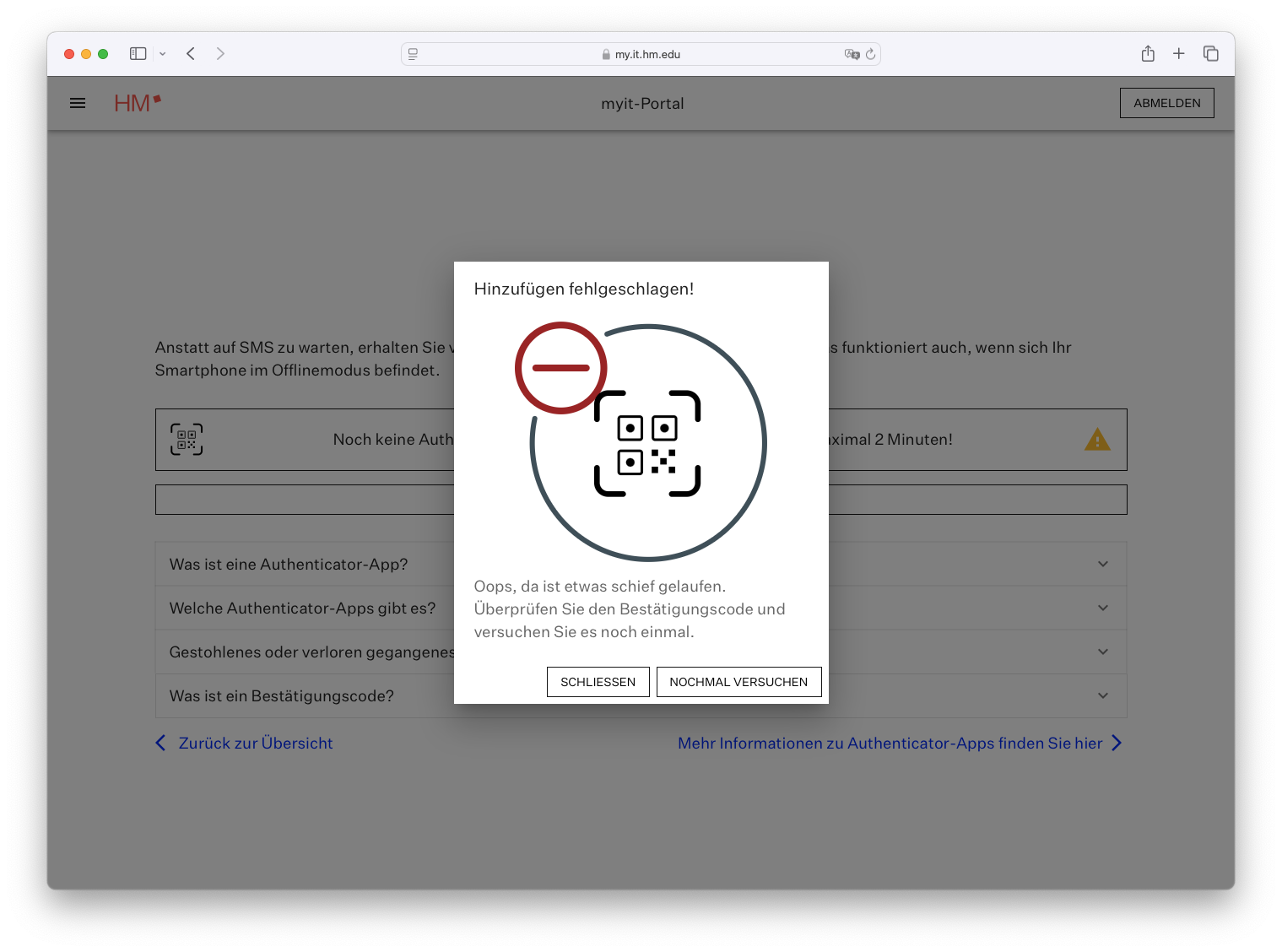Click the yellow warning triangle icon
The height and width of the screenshot is (952, 1282).
(1096, 440)
